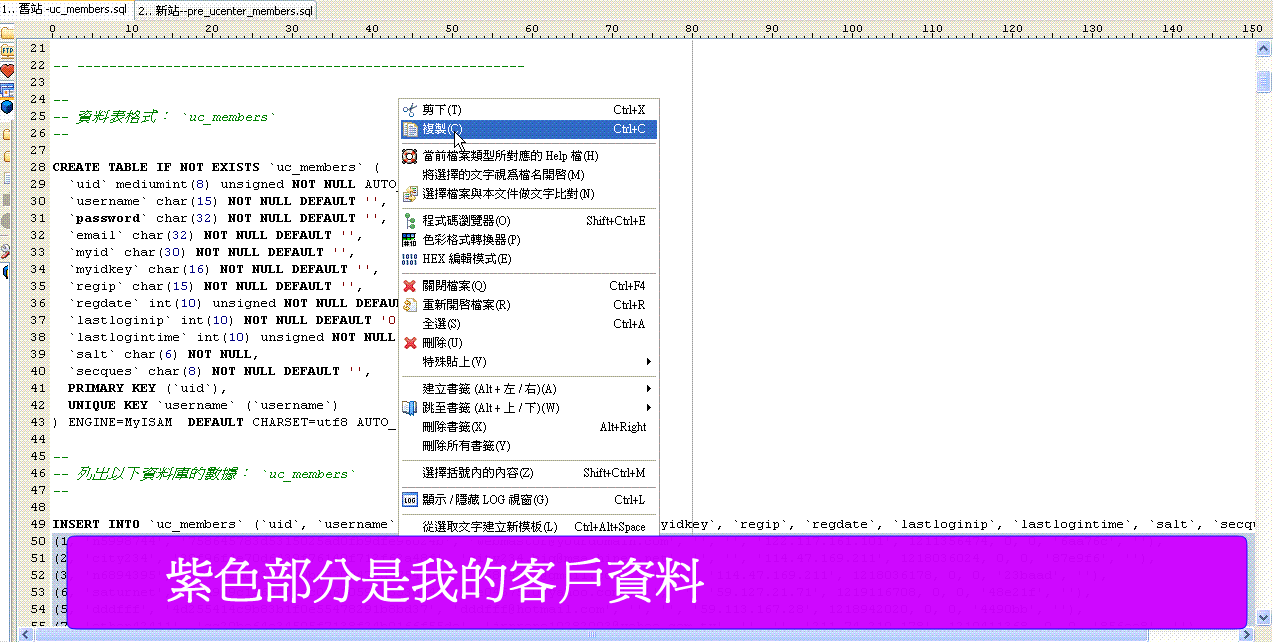This screenshot has height=642, width=1273.
Task: Switch to HEX 編輯模式
Action: [x=528, y=259]
